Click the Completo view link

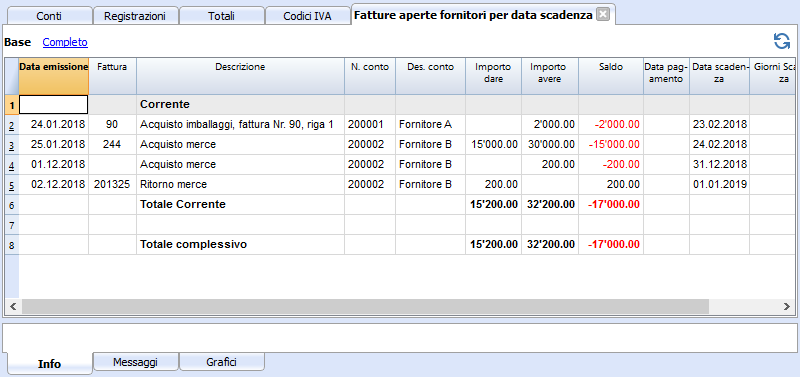[65, 42]
